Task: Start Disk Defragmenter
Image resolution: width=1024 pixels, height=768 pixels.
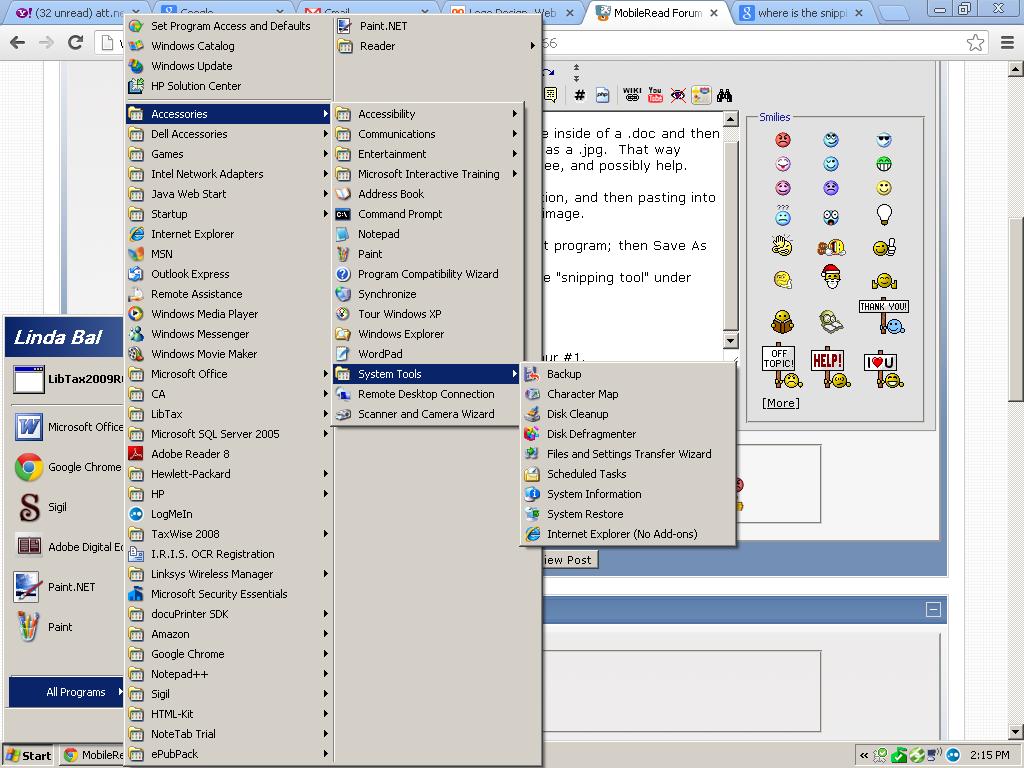Action: tap(628, 434)
